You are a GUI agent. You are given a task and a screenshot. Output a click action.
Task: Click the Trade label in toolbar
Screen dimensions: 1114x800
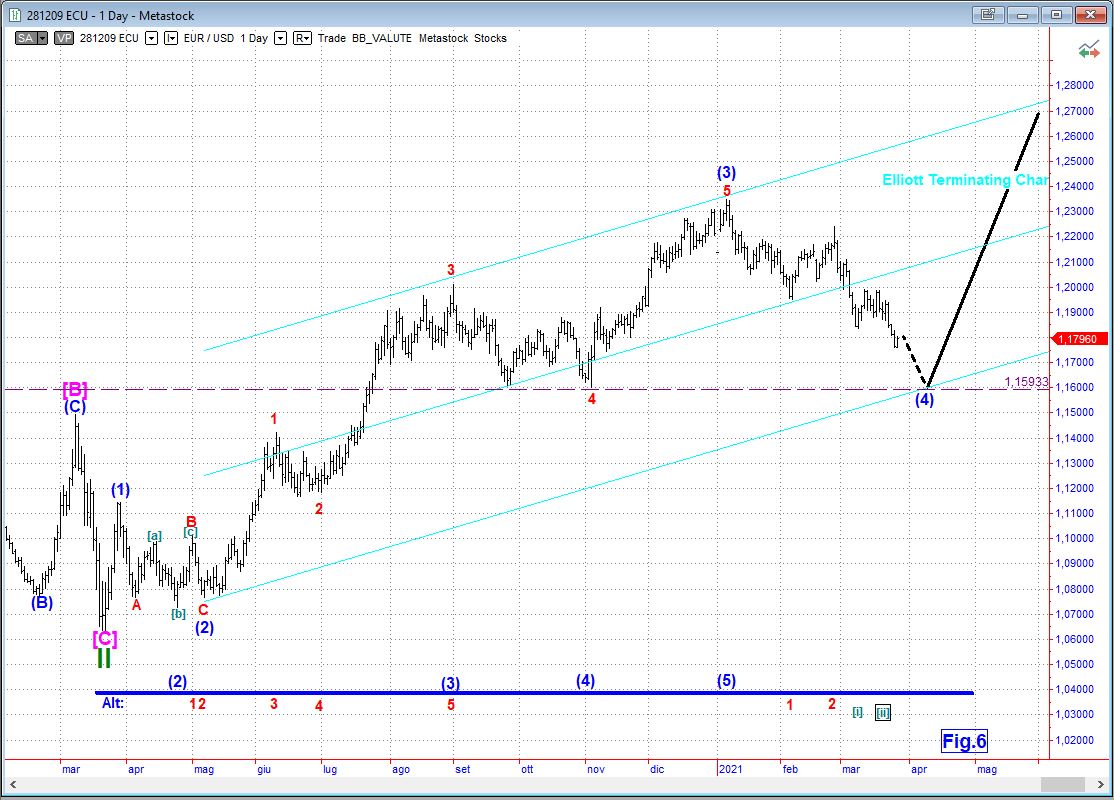coord(332,38)
